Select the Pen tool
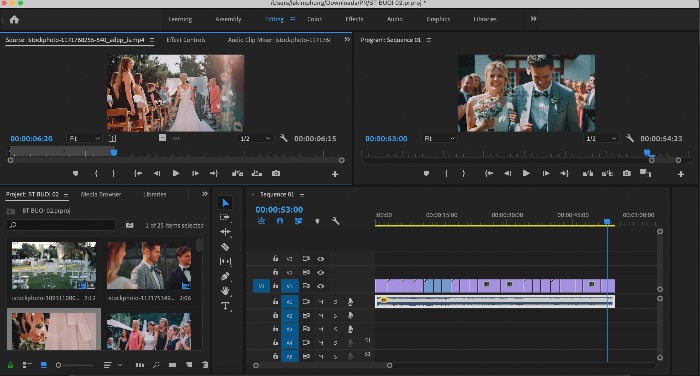This screenshot has width=700, height=376. point(225,276)
